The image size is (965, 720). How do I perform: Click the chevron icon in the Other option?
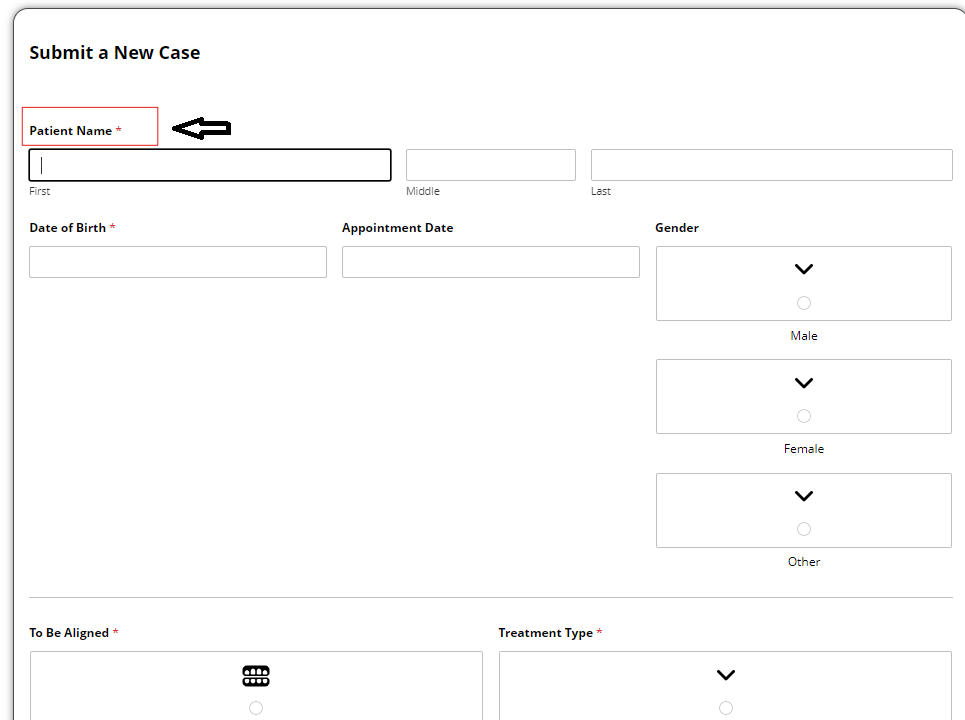click(x=804, y=496)
